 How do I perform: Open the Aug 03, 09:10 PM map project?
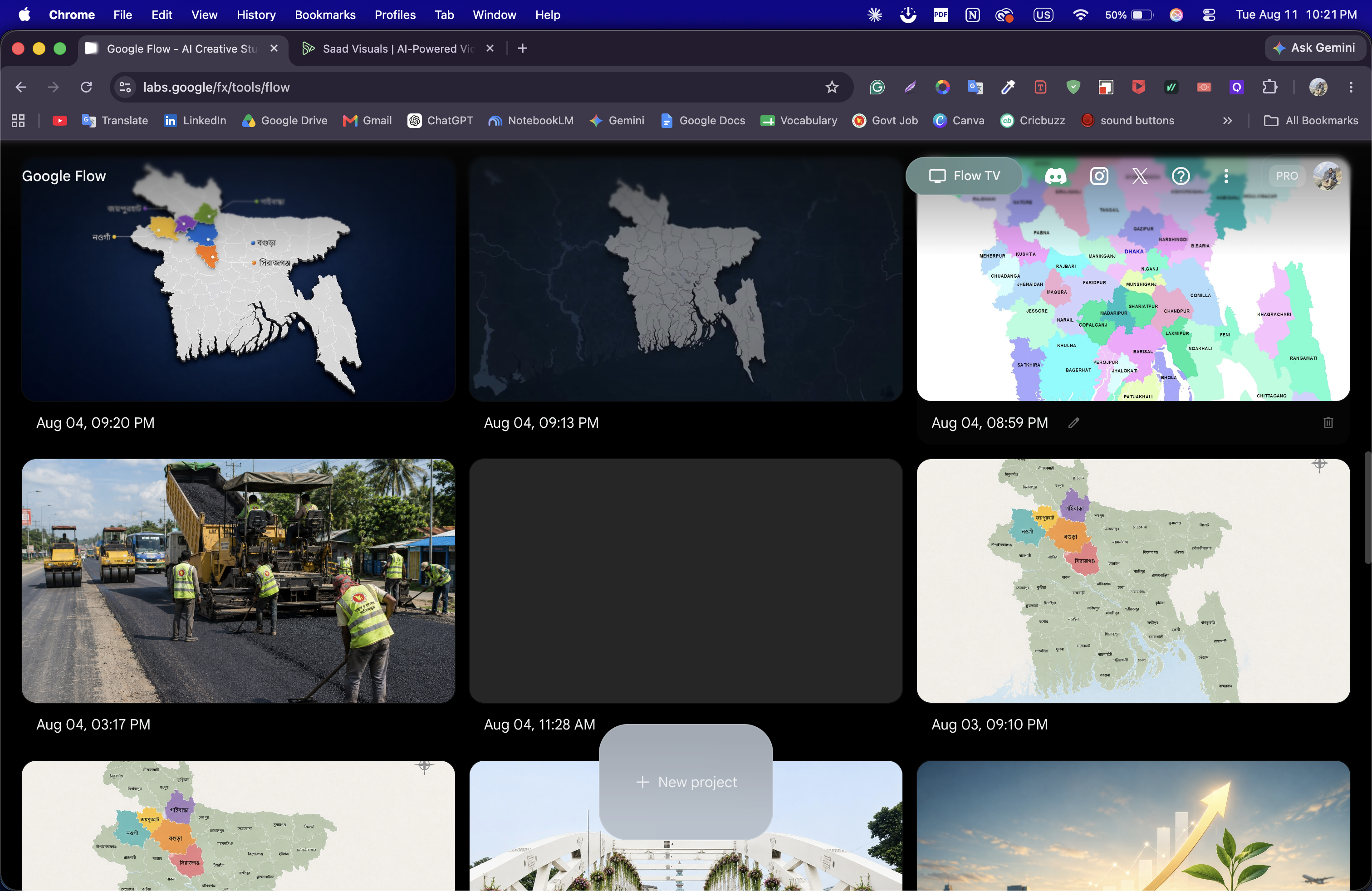(1133, 580)
